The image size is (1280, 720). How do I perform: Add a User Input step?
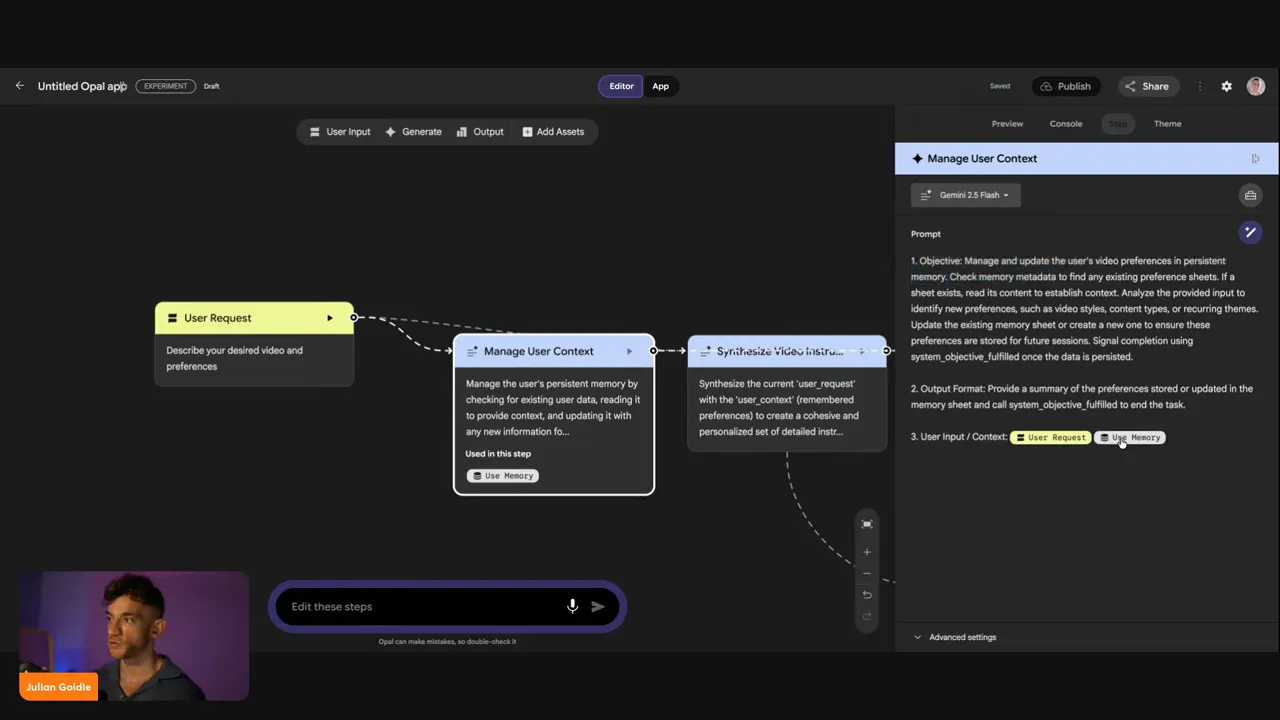[x=340, y=132]
